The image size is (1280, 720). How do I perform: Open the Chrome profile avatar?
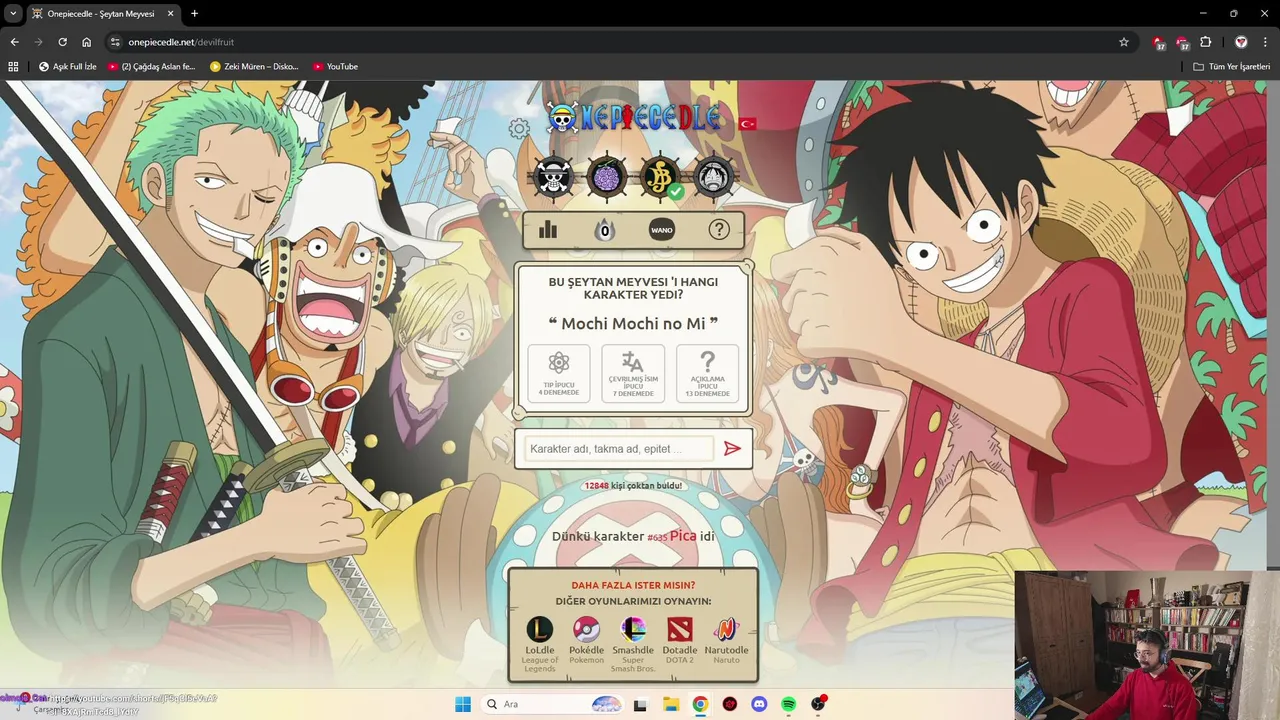point(1241,42)
